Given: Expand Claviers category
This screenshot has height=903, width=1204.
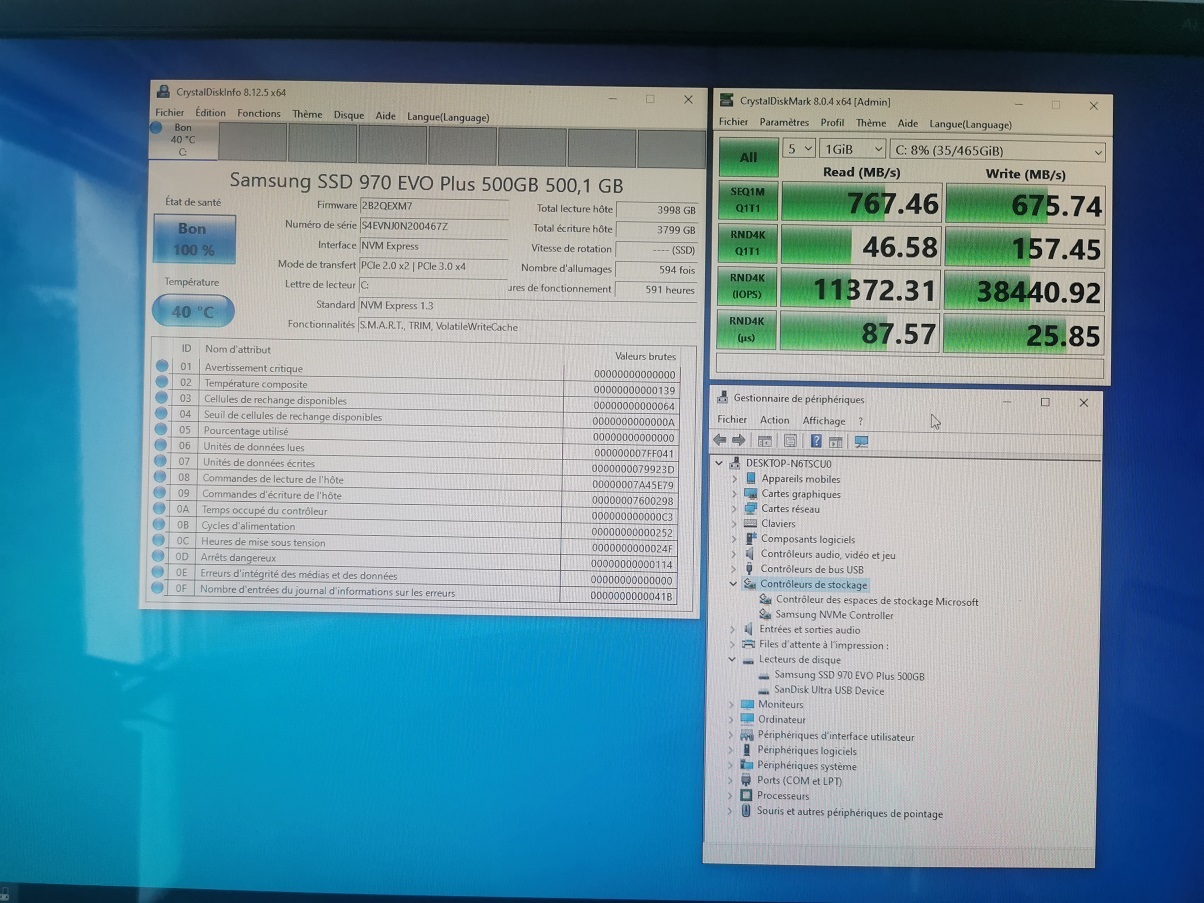Looking at the screenshot, I should coord(734,524).
